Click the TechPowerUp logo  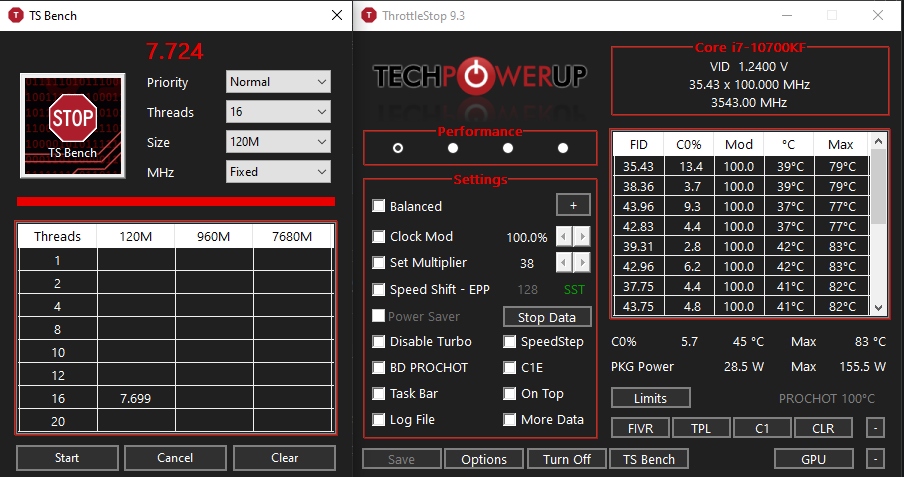pyautogui.click(x=480, y=76)
